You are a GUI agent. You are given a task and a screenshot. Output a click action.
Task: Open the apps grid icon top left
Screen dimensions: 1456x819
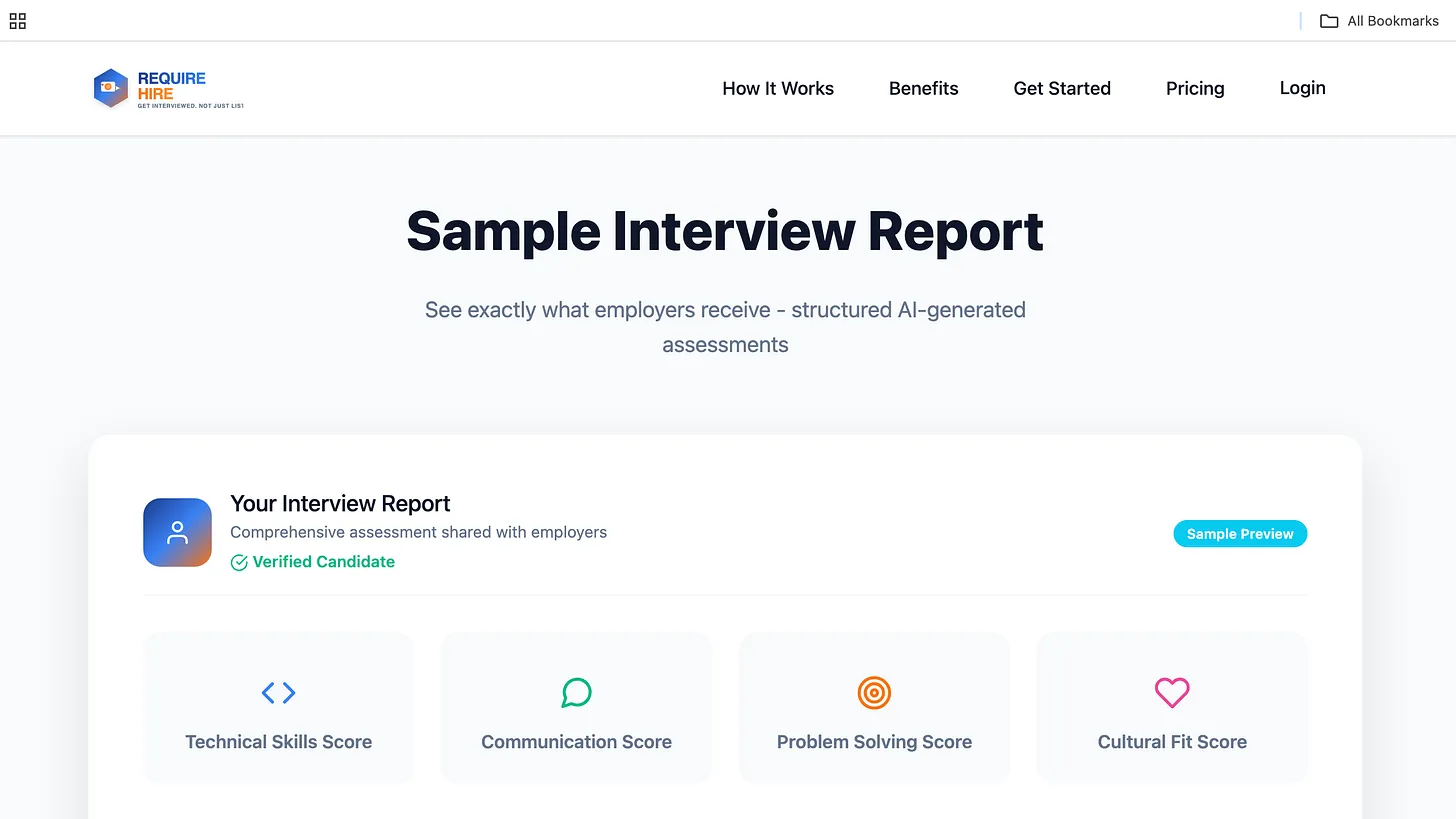click(x=17, y=20)
